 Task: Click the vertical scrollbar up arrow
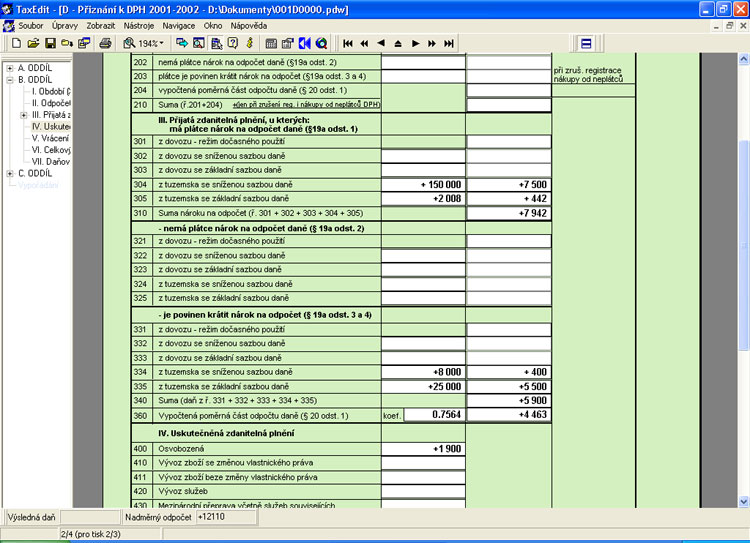pos(744,59)
